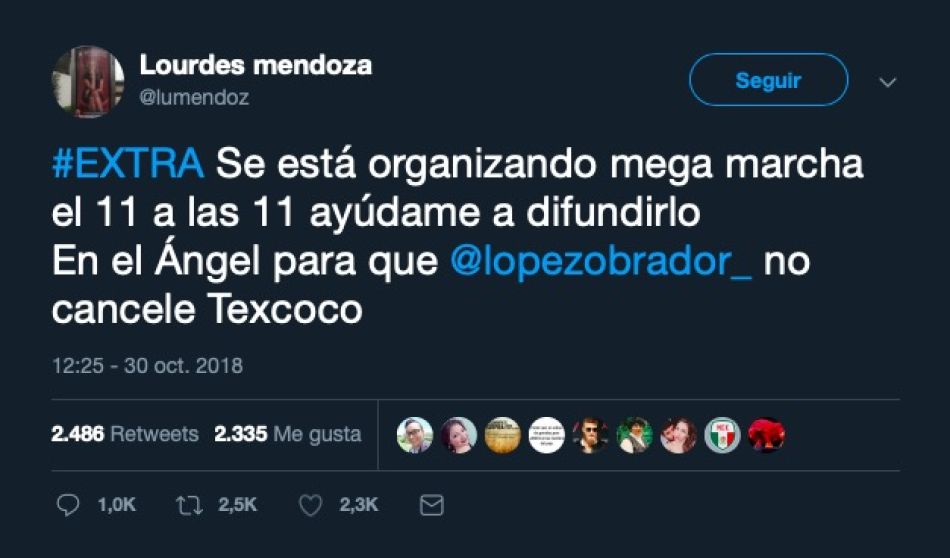This screenshot has height=558, width=950.
Task: Click the @lumendoz handle
Action: click(x=194, y=97)
